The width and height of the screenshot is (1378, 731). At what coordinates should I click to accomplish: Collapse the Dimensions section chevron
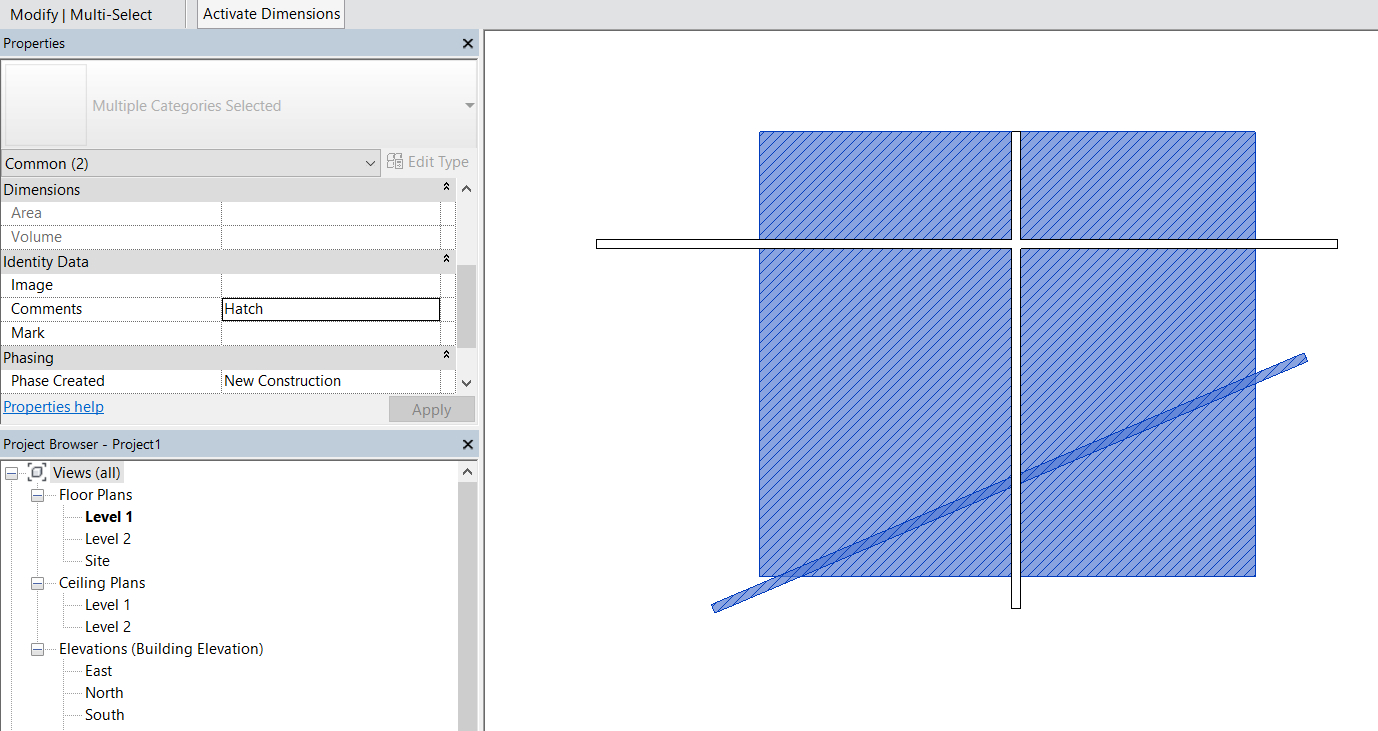(446, 189)
